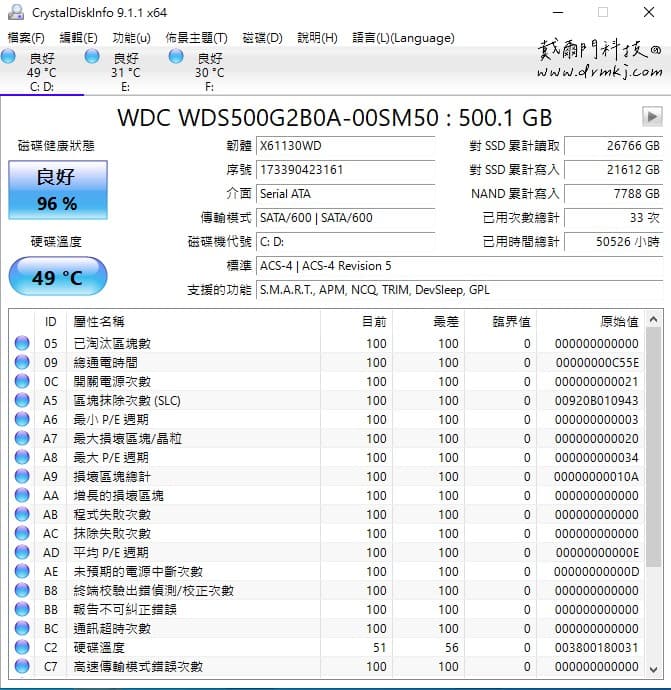Click the 原始值 column header

(590, 322)
